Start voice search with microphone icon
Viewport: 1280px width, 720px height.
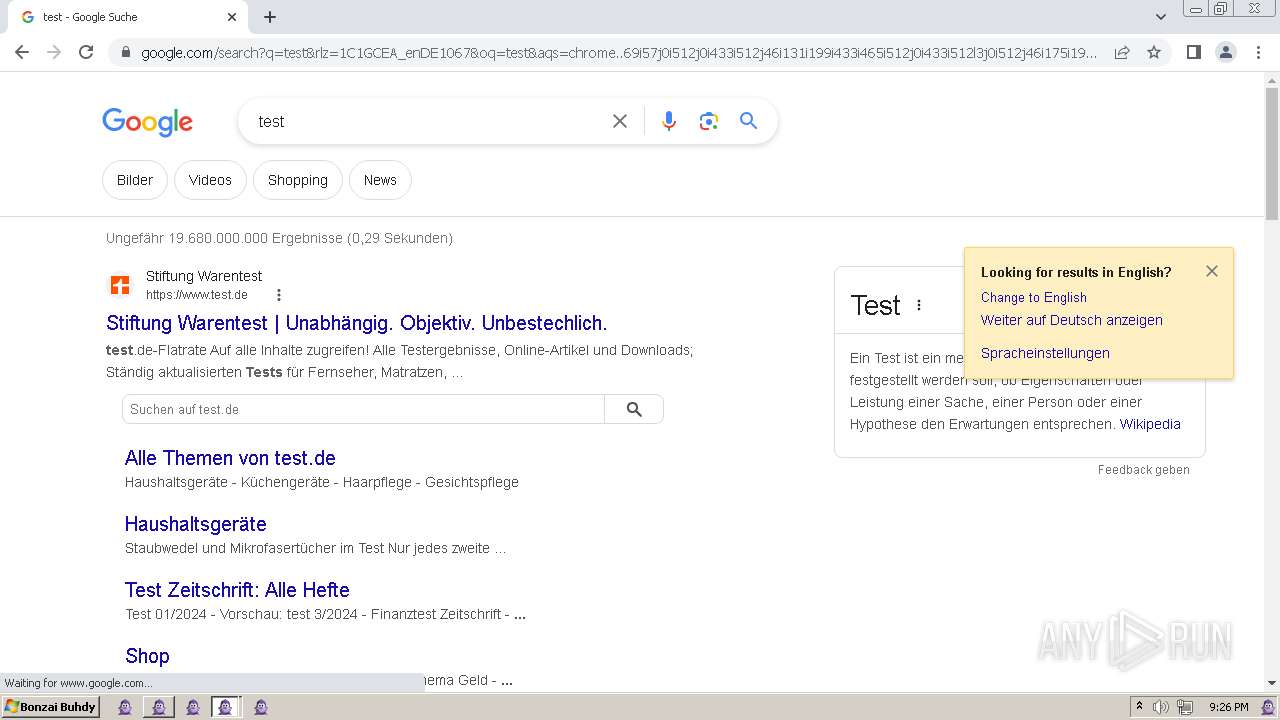(x=669, y=121)
